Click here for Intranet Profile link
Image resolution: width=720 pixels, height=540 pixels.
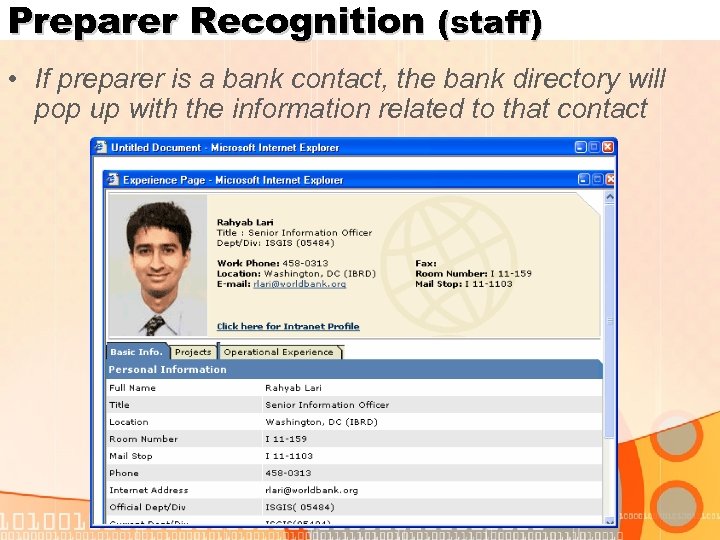[x=288, y=326]
